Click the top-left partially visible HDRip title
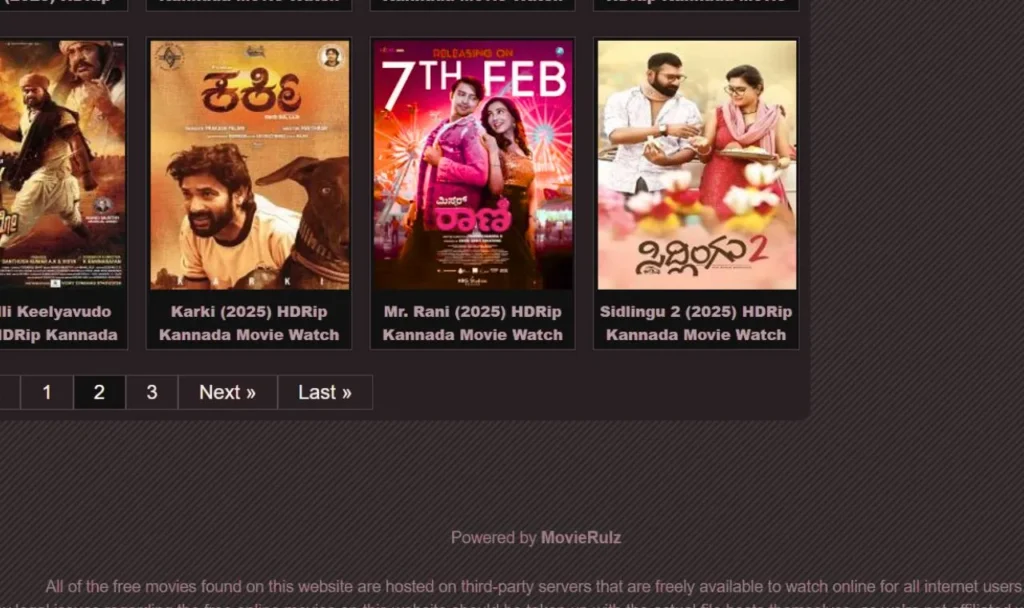The image size is (1024, 608). tap(59, 3)
